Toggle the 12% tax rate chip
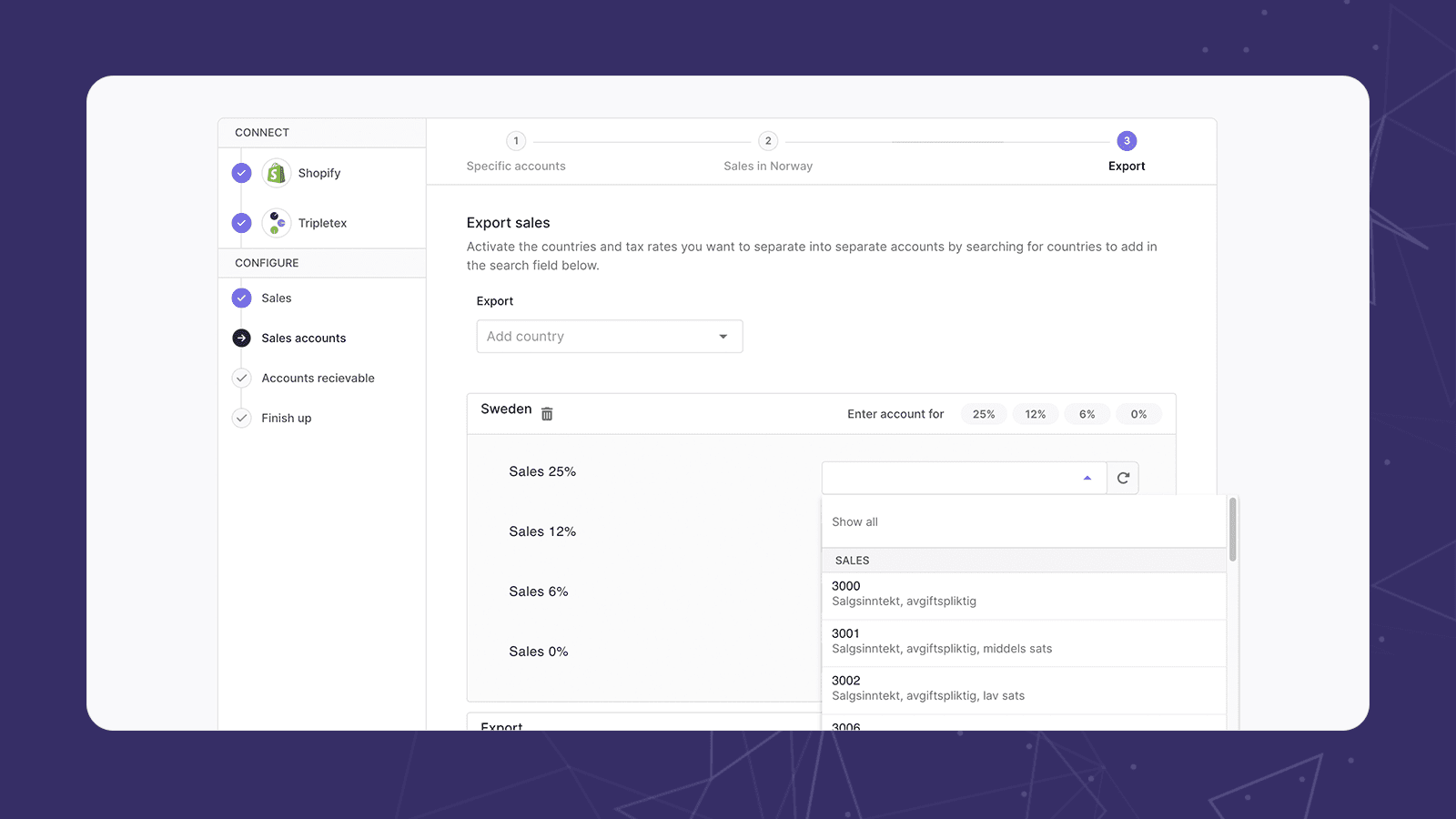This screenshot has width=1456, height=819. pyautogui.click(x=1035, y=414)
